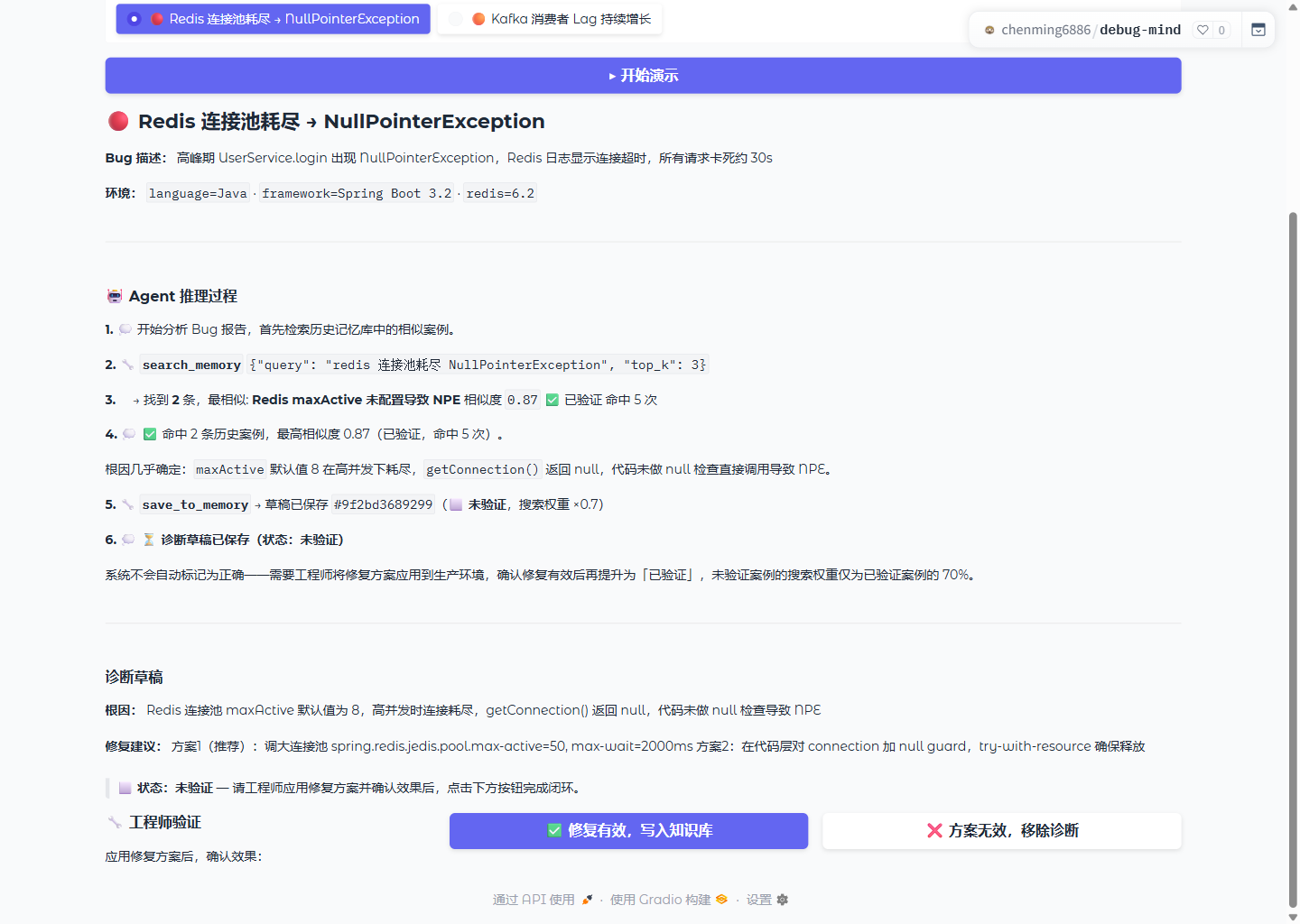1300x924 pixels.
Task: Click framework=Spring Boot 3.2 tag
Action: [x=357, y=193]
